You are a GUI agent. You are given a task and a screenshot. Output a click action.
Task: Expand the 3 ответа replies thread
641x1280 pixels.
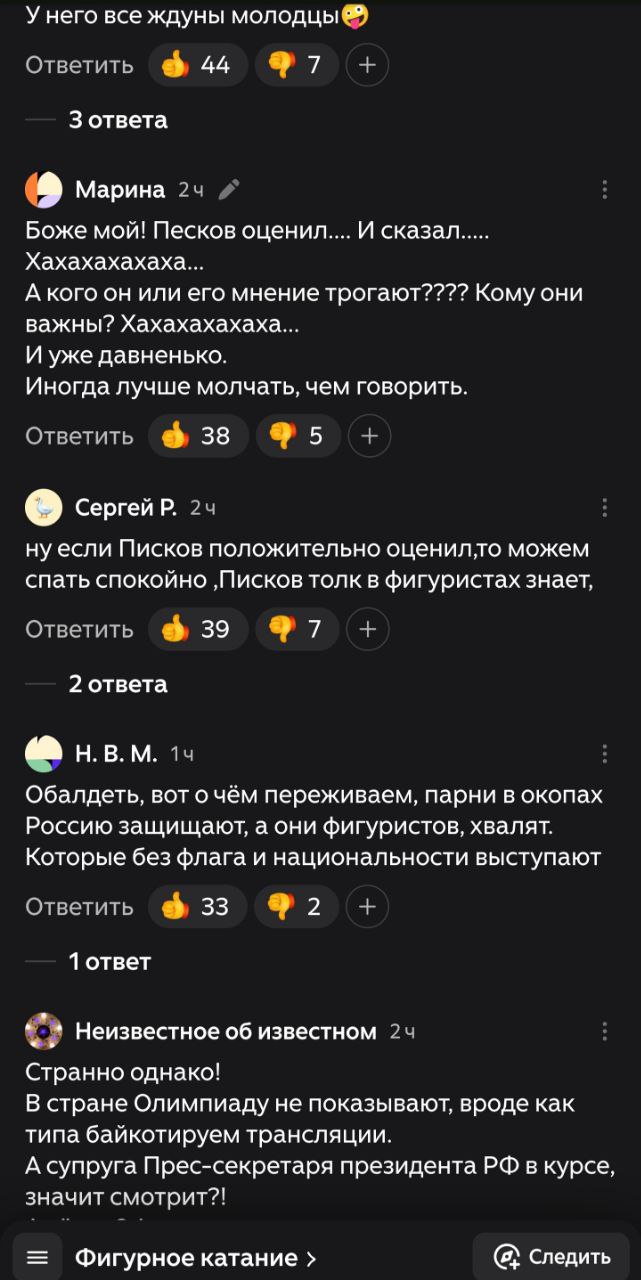(x=118, y=120)
